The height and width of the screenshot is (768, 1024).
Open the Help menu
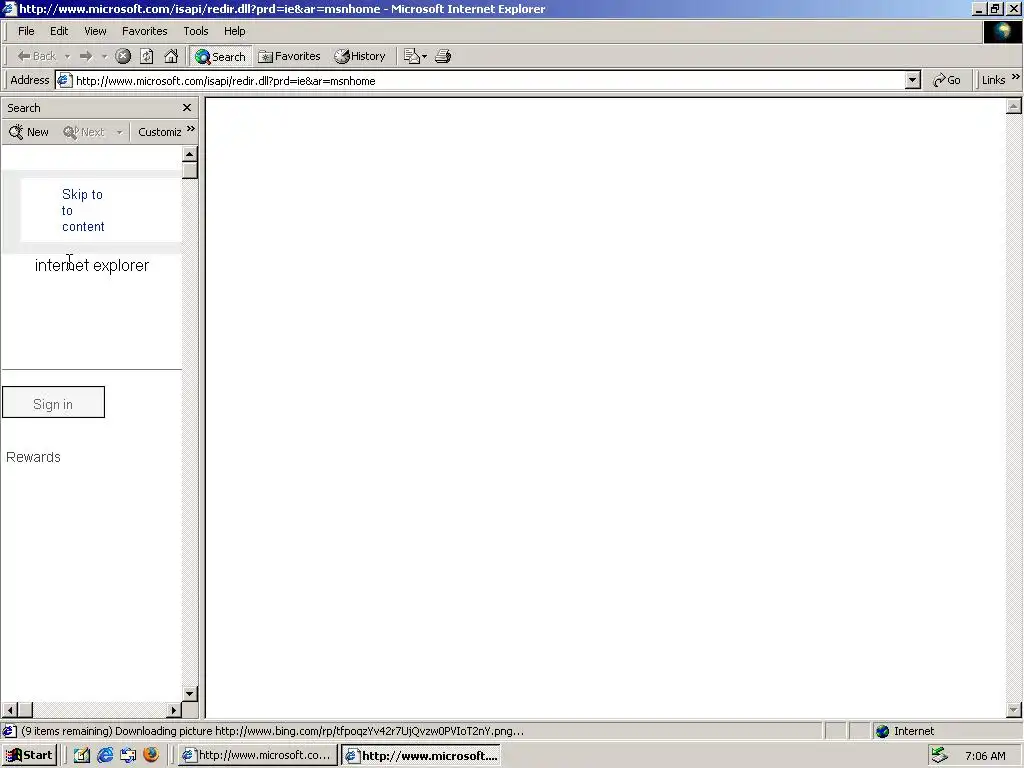234,31
